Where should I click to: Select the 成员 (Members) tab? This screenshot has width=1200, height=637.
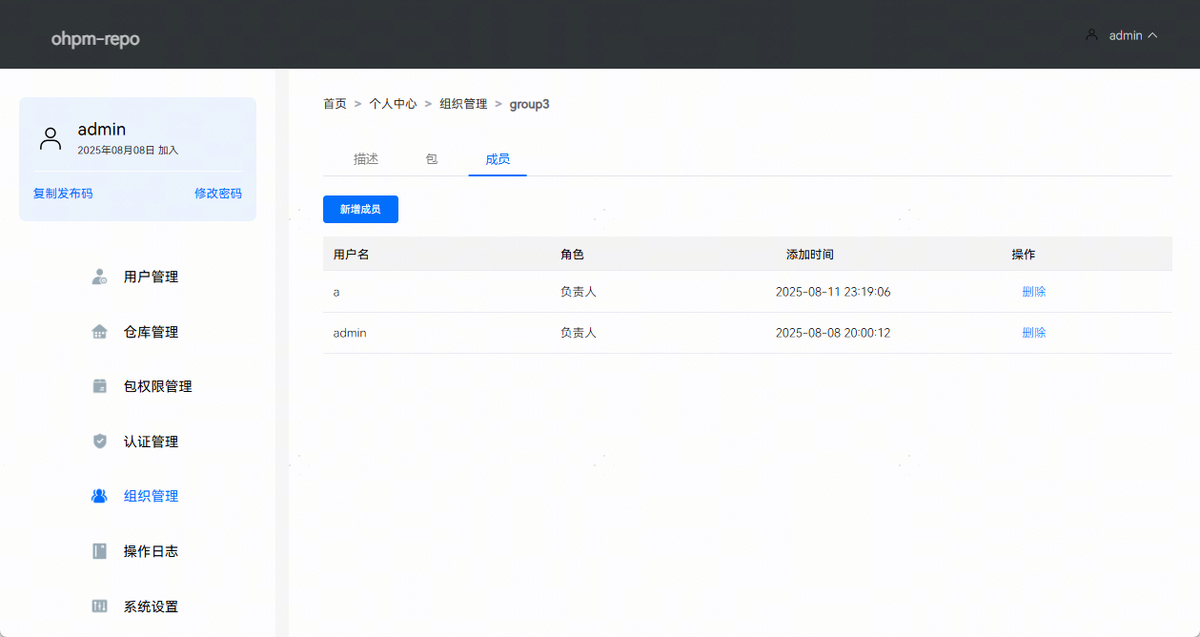click(x=497, y=159)
